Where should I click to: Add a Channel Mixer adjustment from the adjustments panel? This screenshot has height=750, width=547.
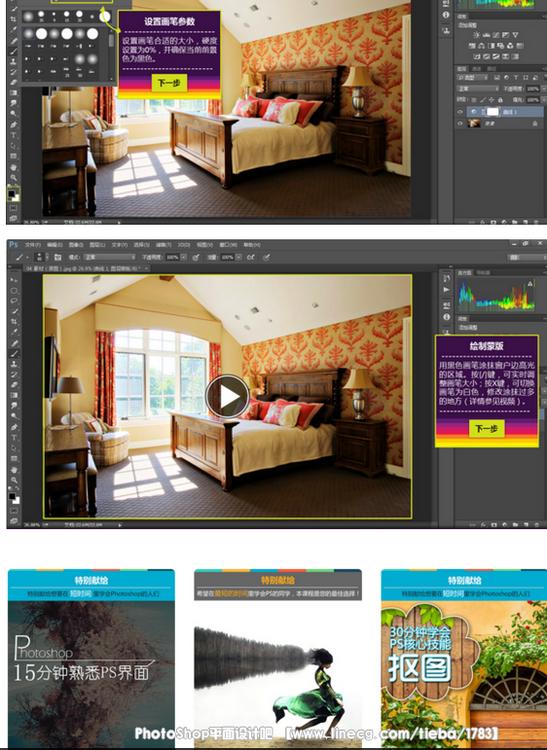[510, 46]
